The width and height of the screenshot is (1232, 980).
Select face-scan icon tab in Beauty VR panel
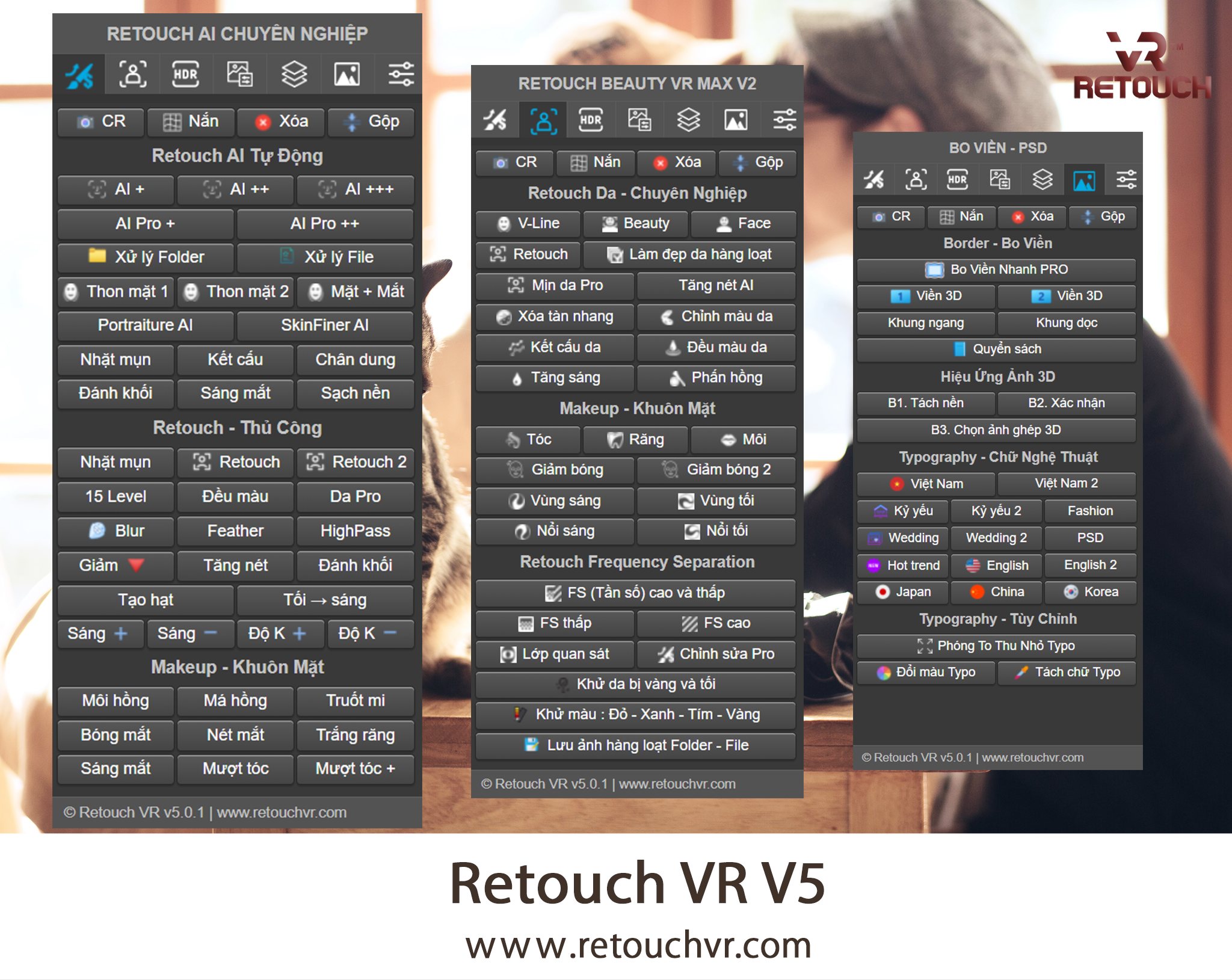pos(543,120)
